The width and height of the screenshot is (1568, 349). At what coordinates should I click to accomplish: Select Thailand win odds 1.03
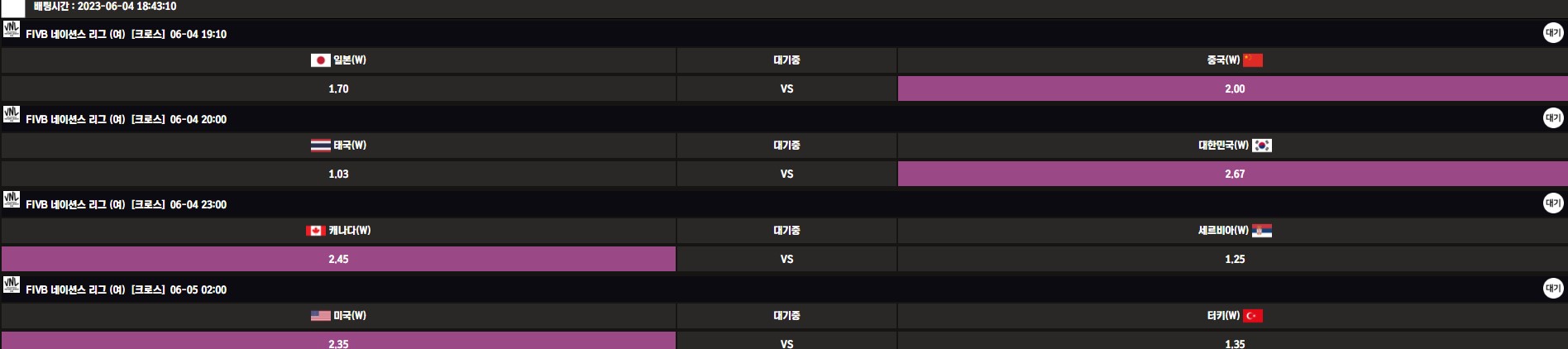[x=338, y=174]
